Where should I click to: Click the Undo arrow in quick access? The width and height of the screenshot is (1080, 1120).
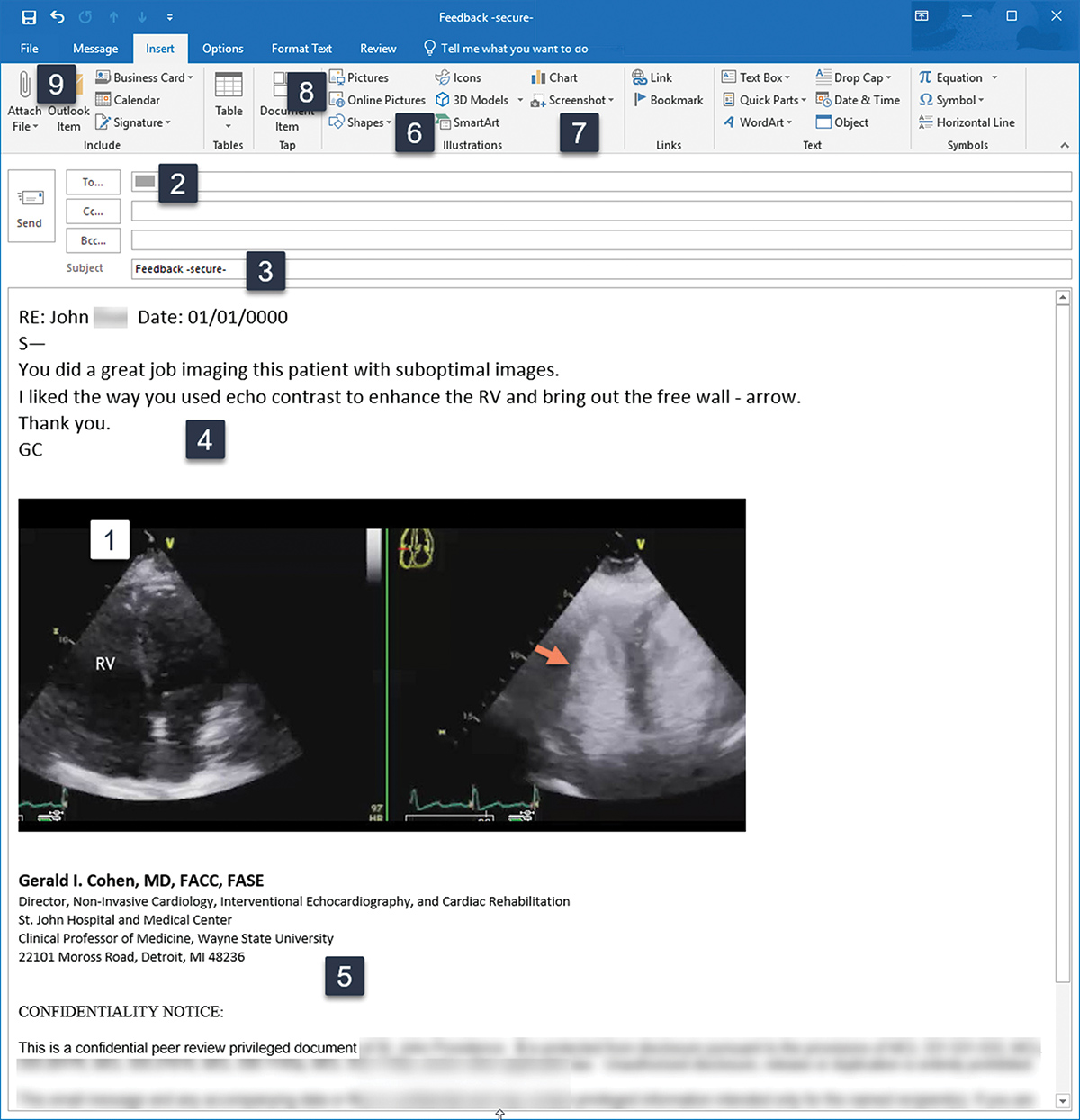pos(58,17)
